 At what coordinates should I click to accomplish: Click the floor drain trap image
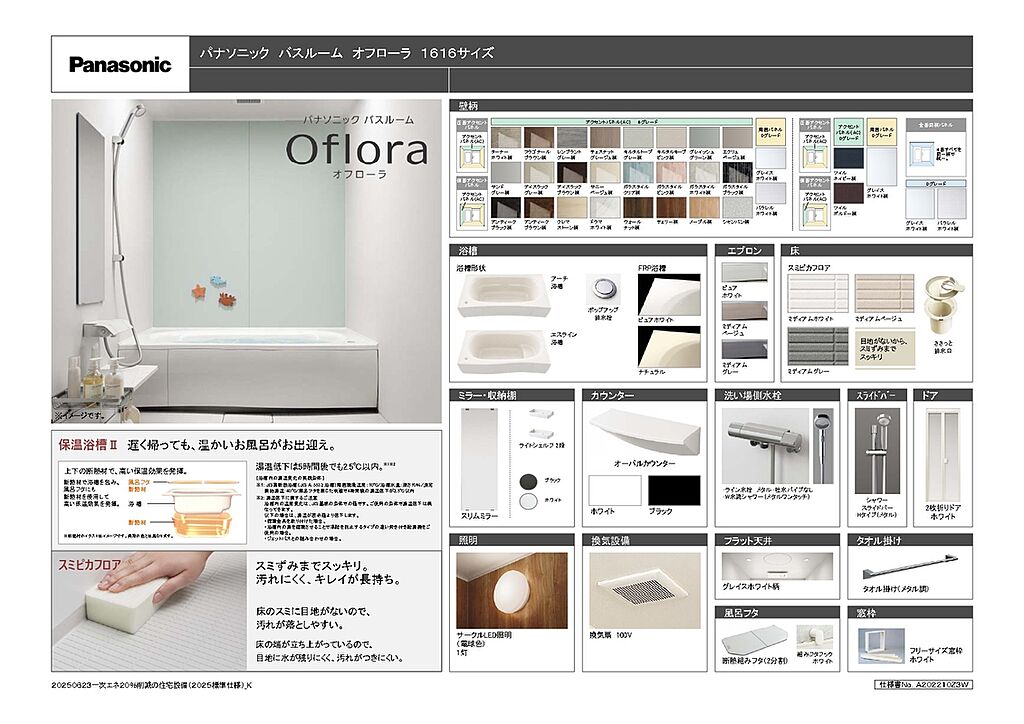coord(944,304)
